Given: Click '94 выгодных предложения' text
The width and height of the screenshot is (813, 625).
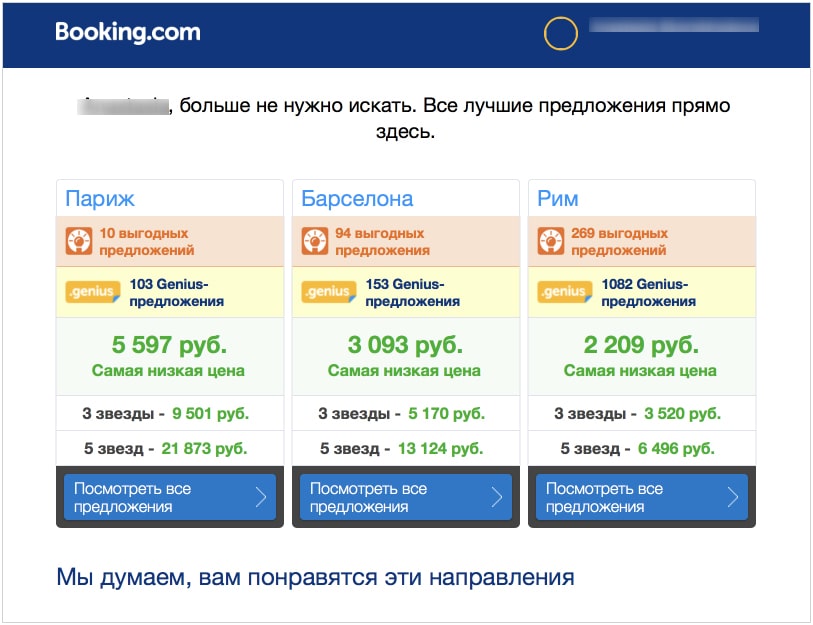Looking at the screenshot, I should pyautogui.click(x=383, y=242).
